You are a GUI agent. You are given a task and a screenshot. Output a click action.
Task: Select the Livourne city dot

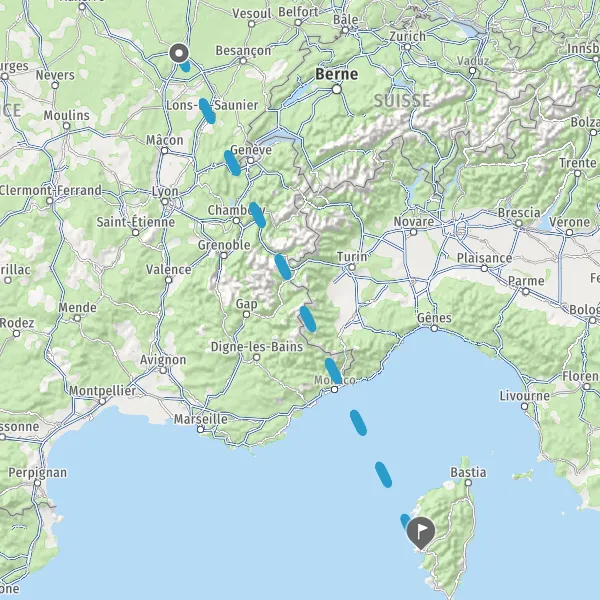point(524,406)
